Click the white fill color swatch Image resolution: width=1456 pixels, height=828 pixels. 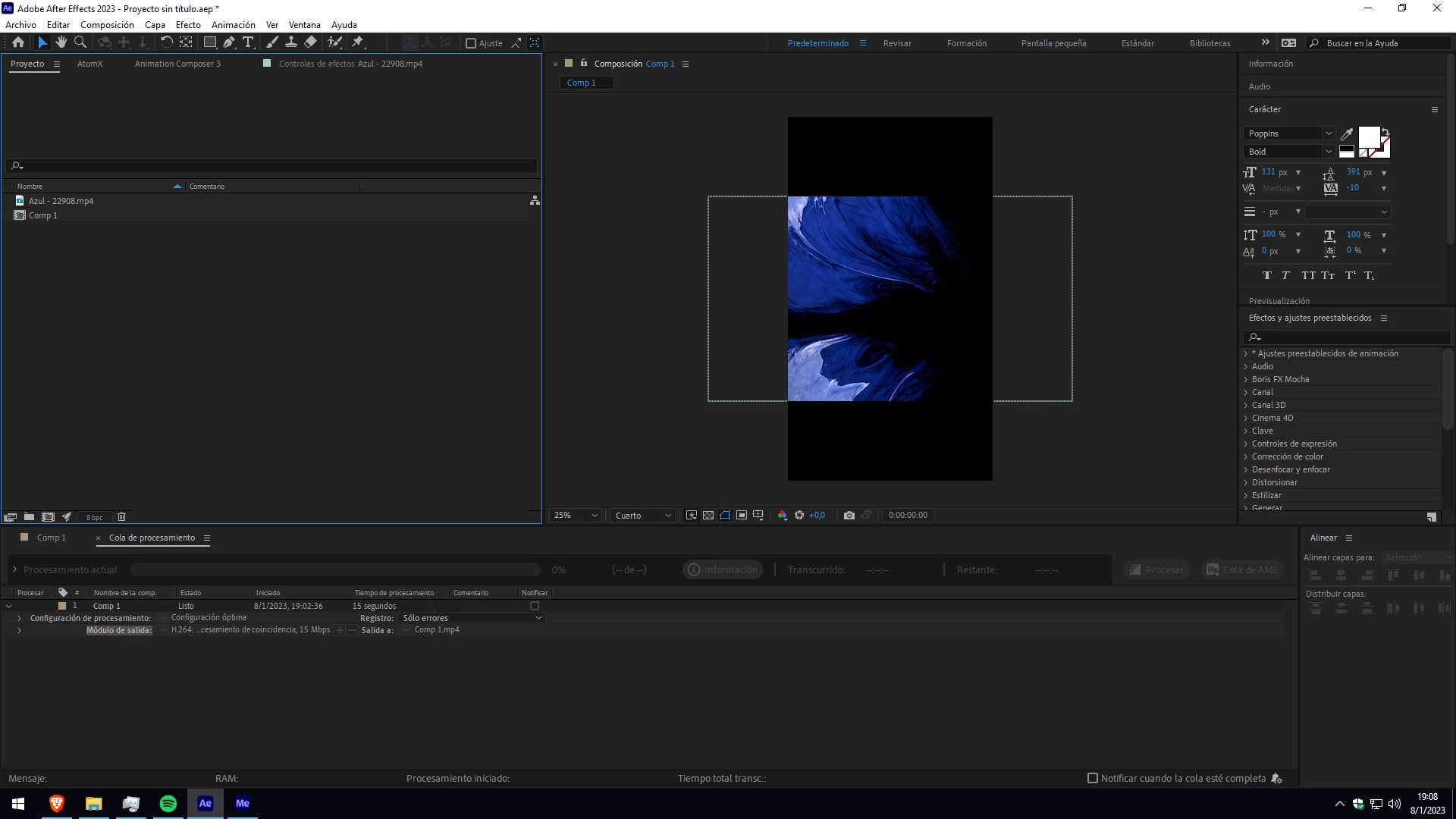point(1368,137)
